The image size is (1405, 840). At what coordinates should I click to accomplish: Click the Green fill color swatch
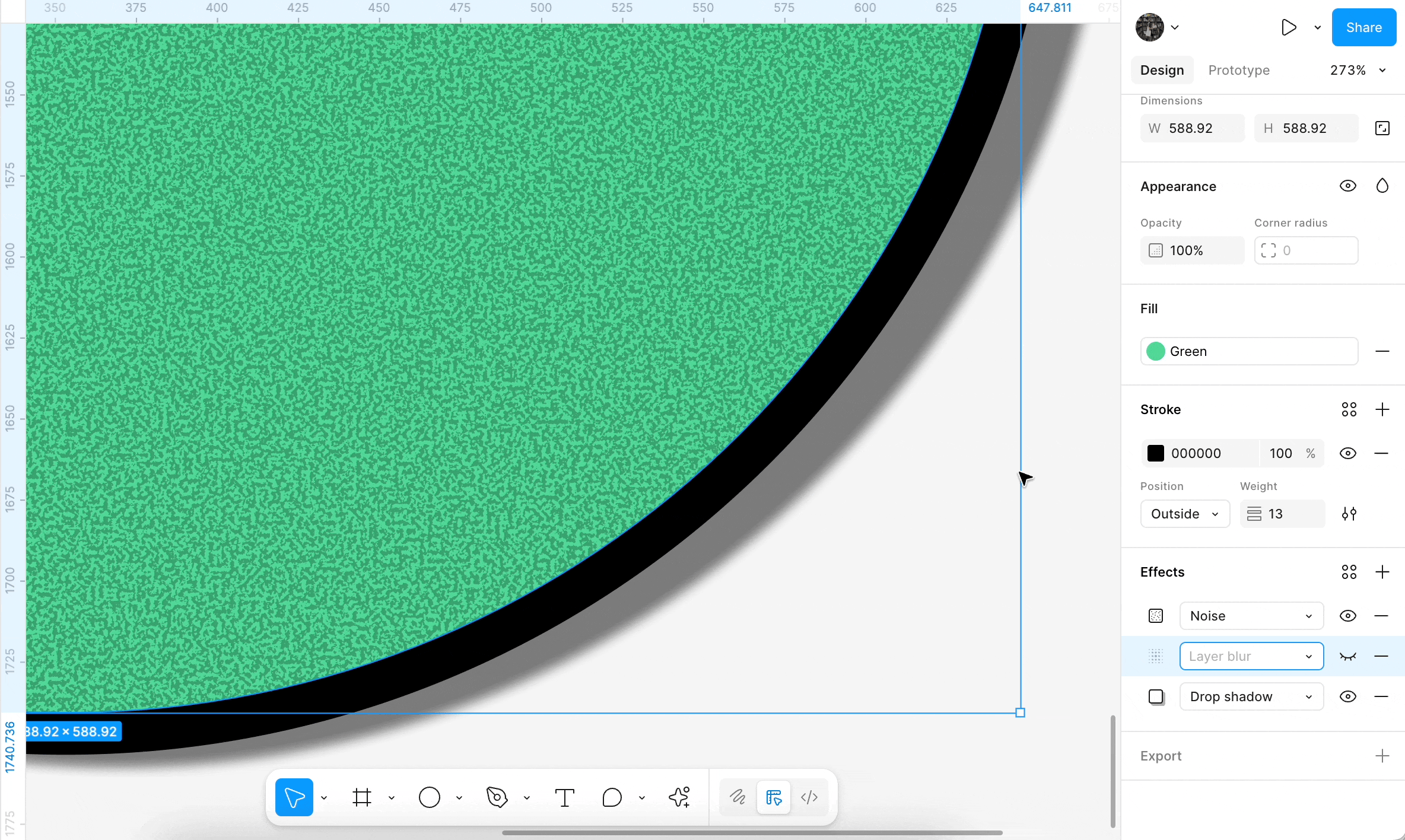tap(1155, 351)
